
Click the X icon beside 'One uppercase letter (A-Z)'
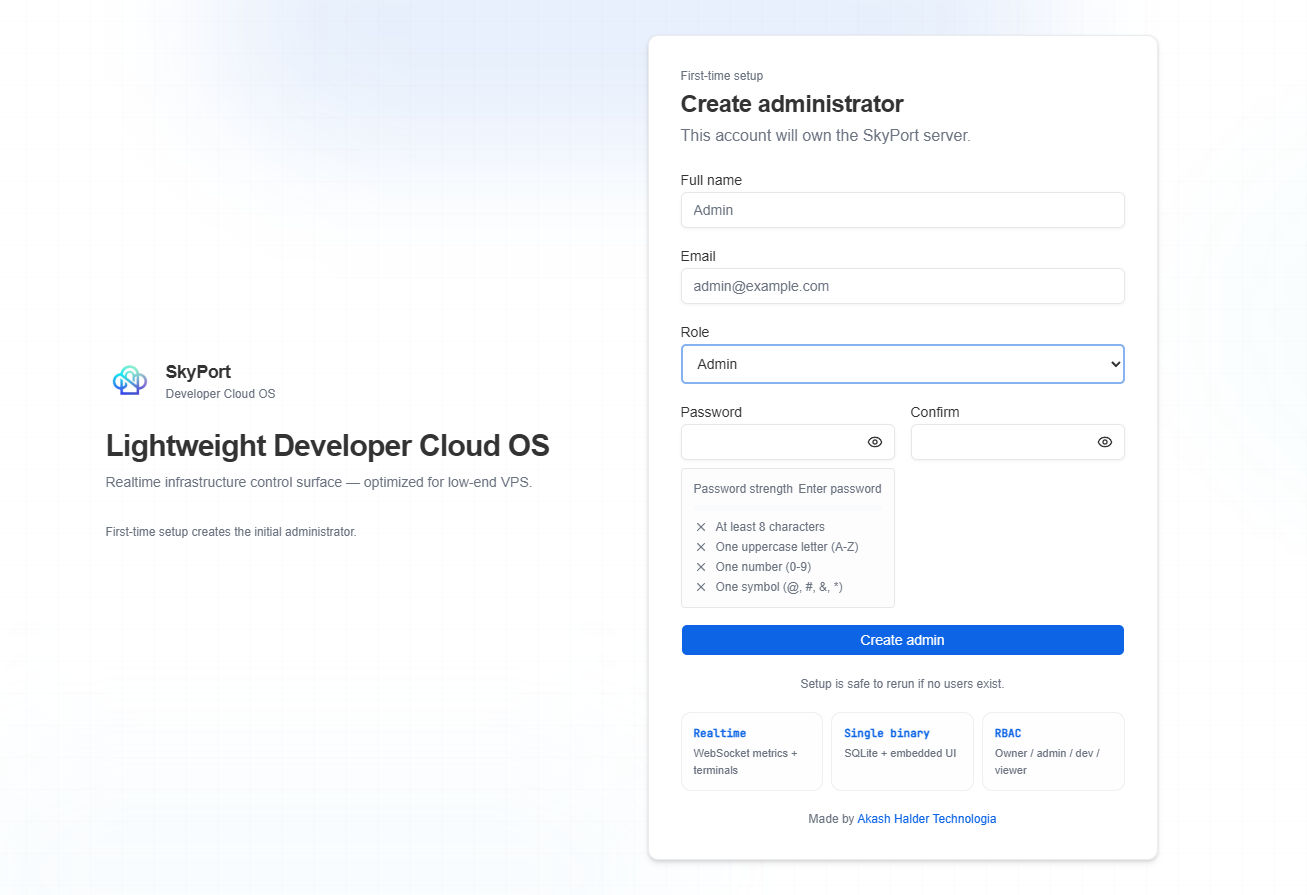point(701,547)
